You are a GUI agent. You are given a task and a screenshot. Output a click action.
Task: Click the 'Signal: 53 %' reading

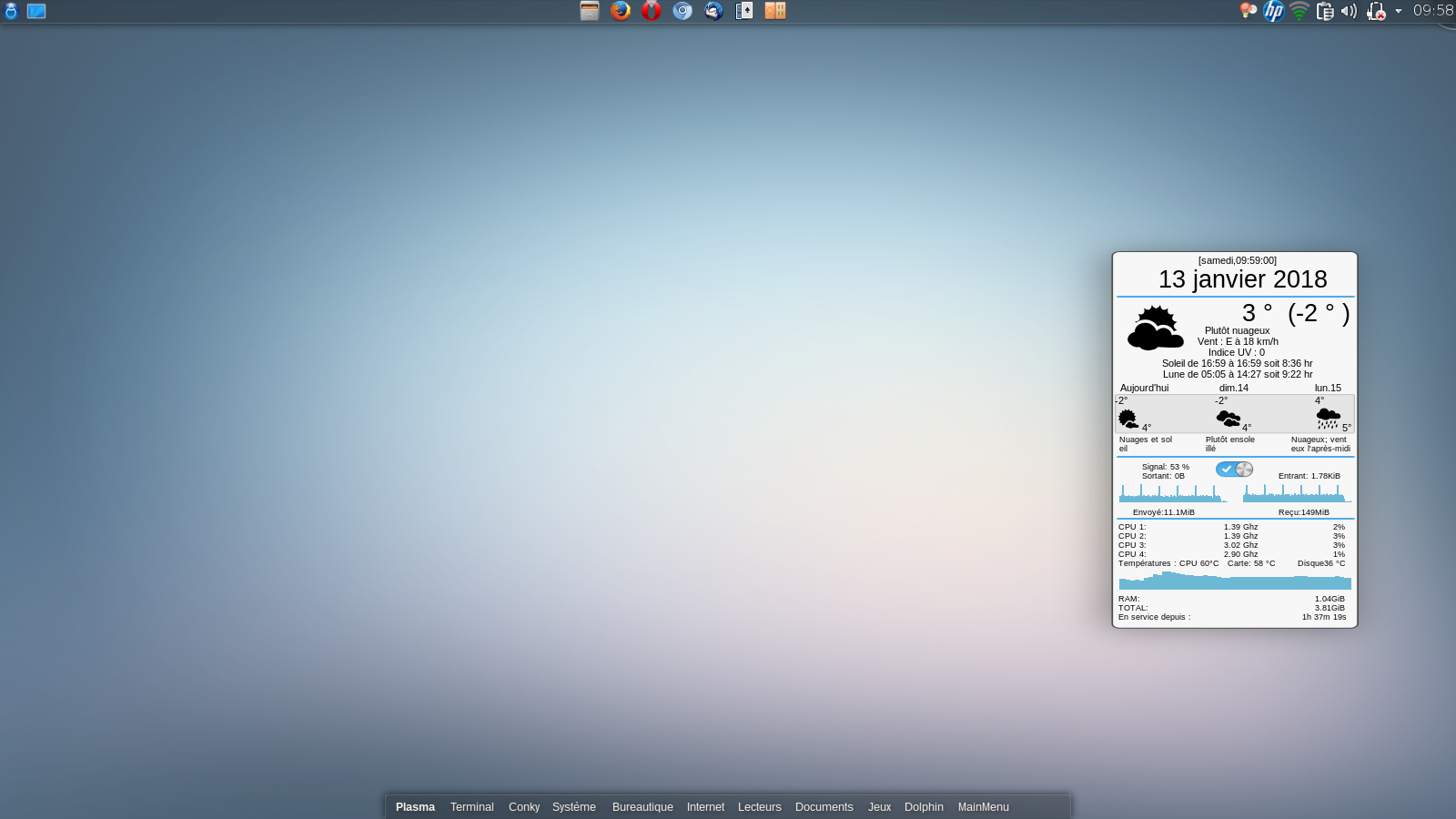pos(1166,467)
